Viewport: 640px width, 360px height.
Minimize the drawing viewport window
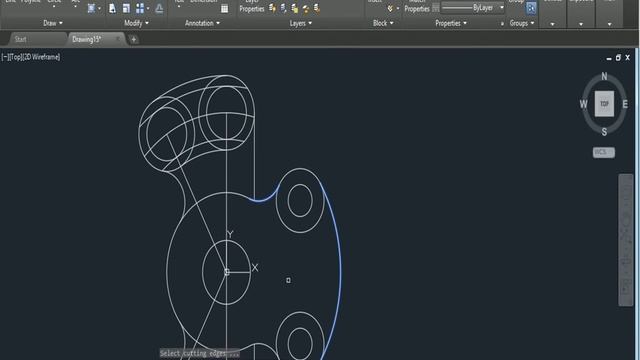click(609, 58)
